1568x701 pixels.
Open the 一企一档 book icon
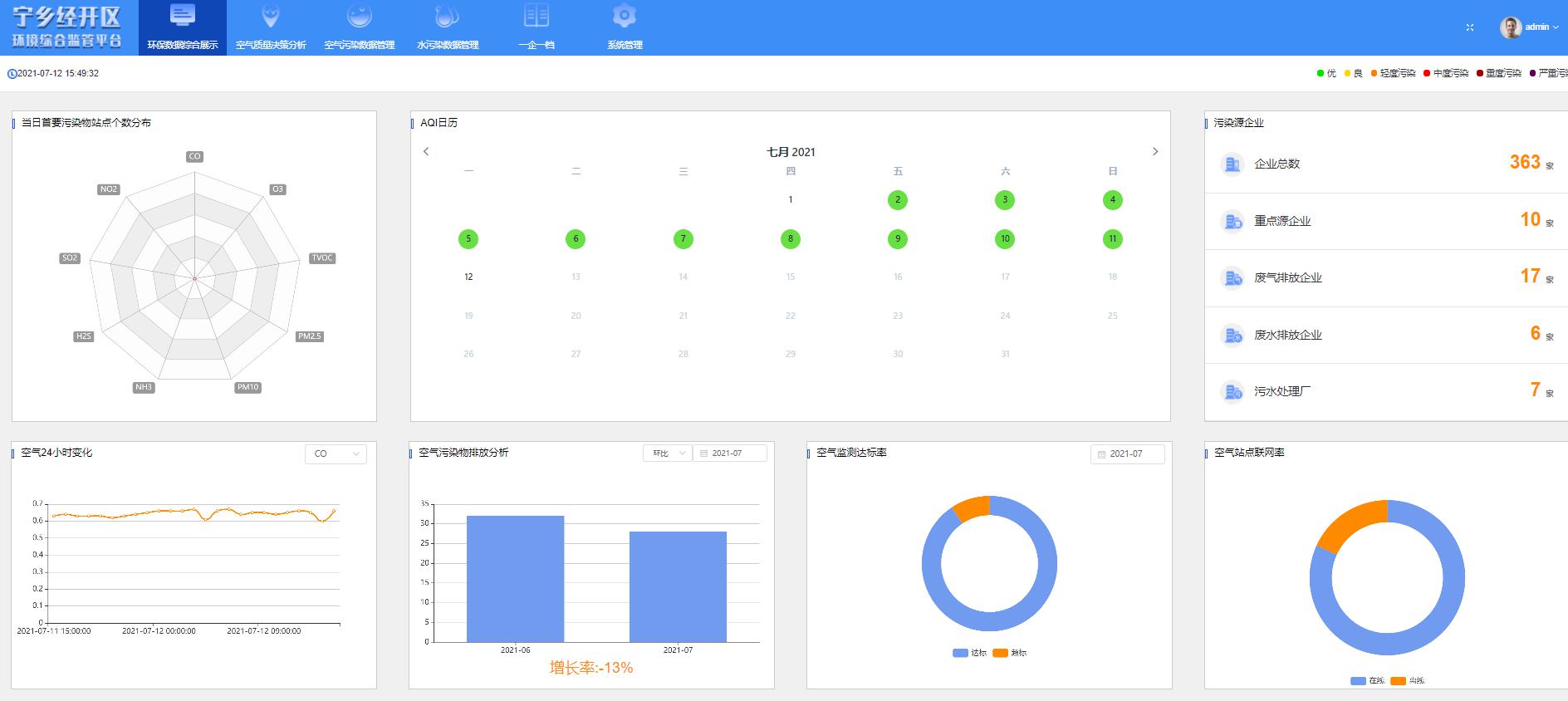(x=536, y=16)
